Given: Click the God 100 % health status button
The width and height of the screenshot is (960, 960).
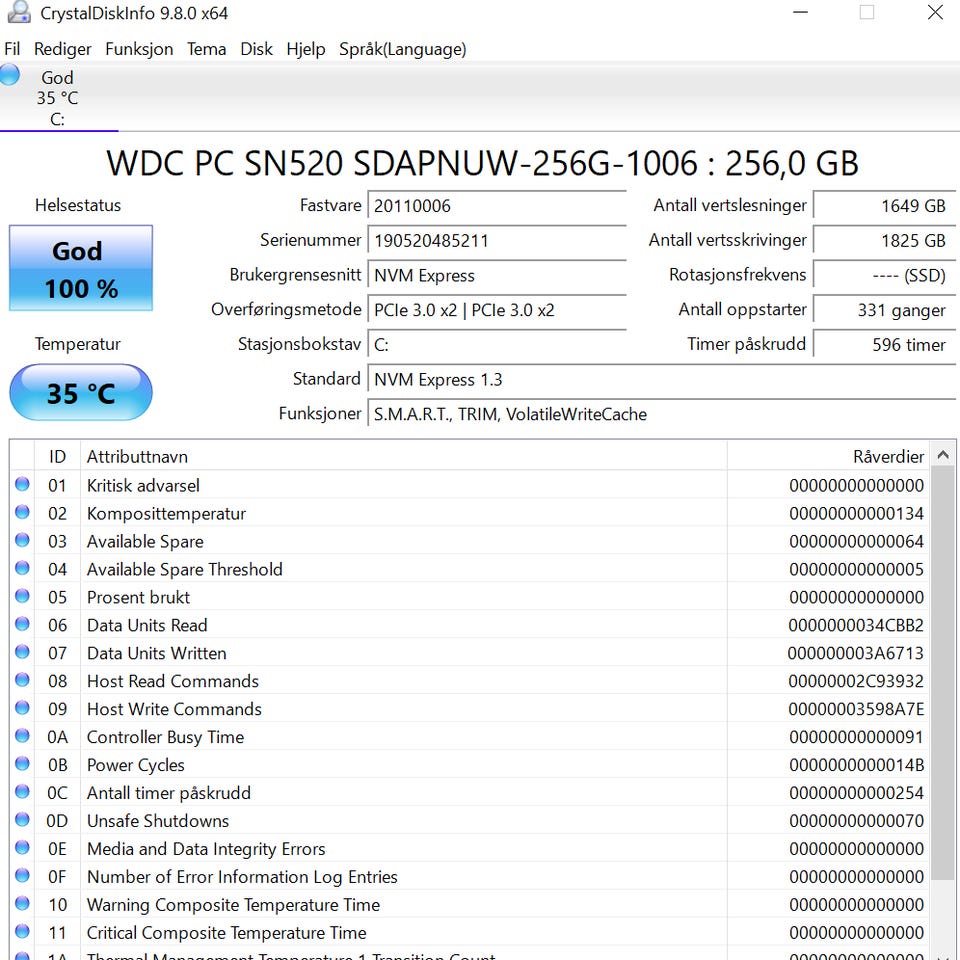Looking at the screenshot, I should click(81, 268).
